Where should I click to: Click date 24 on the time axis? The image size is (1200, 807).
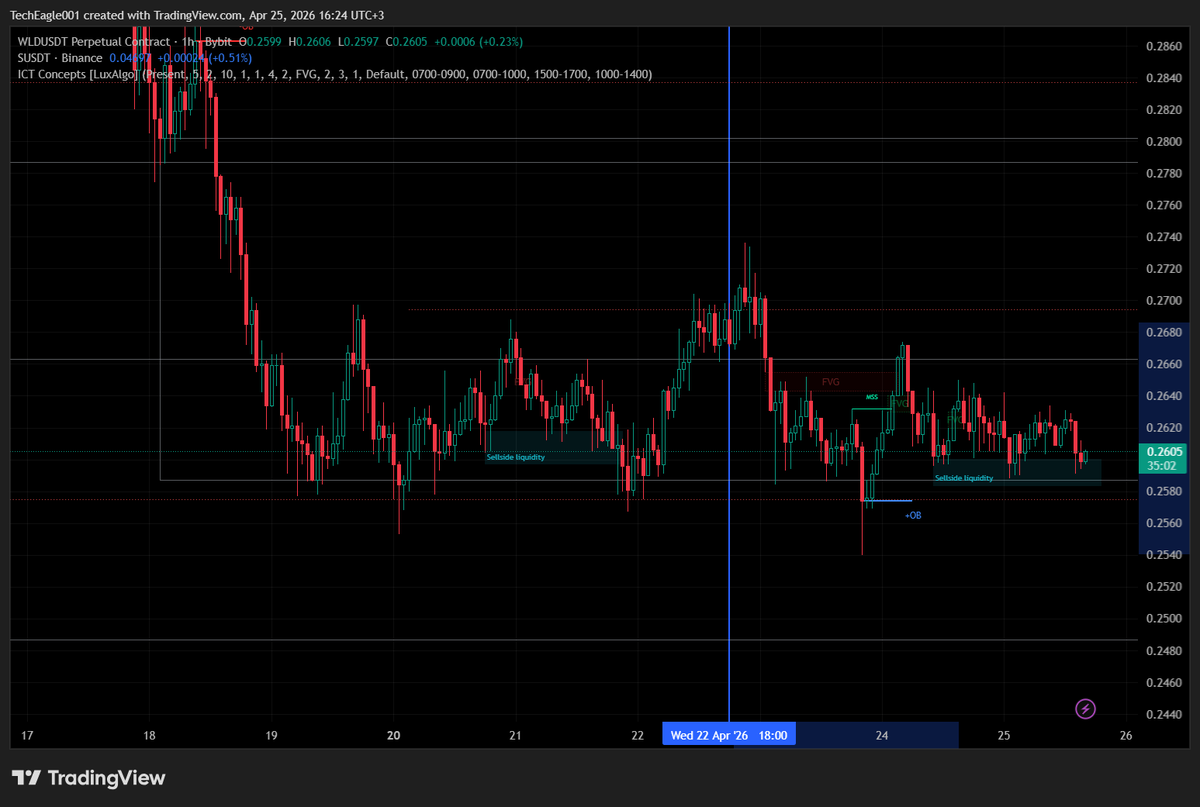point(883,736)
